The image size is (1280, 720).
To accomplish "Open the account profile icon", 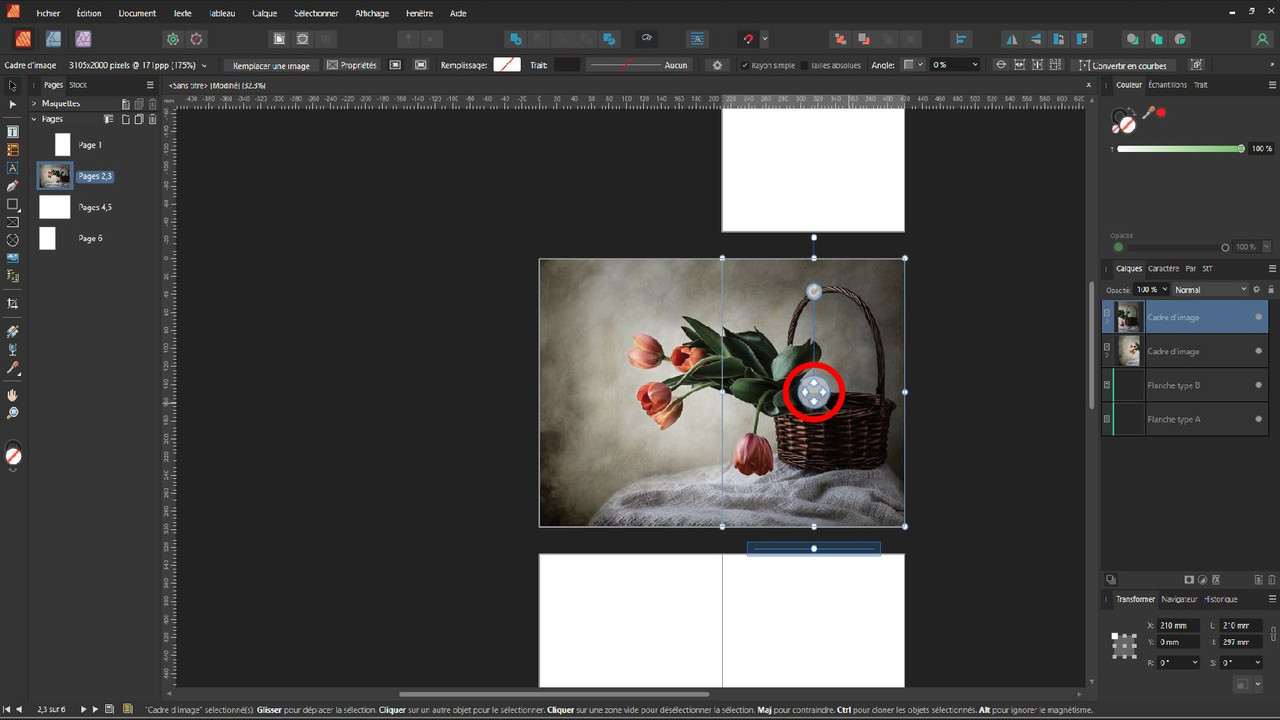I will tap(1262, 39).
